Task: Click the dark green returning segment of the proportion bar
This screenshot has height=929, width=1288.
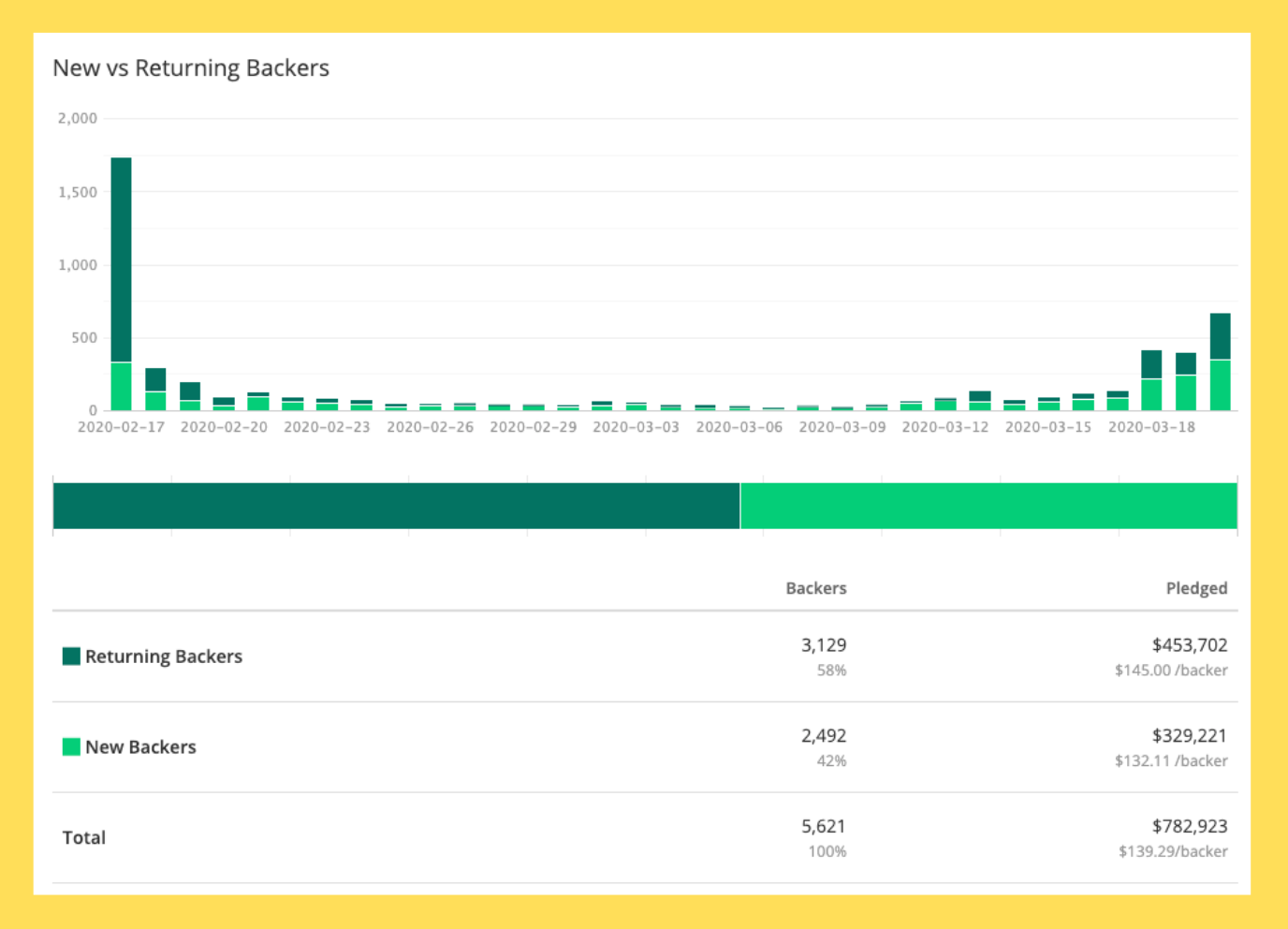Action: pos(396,506)
